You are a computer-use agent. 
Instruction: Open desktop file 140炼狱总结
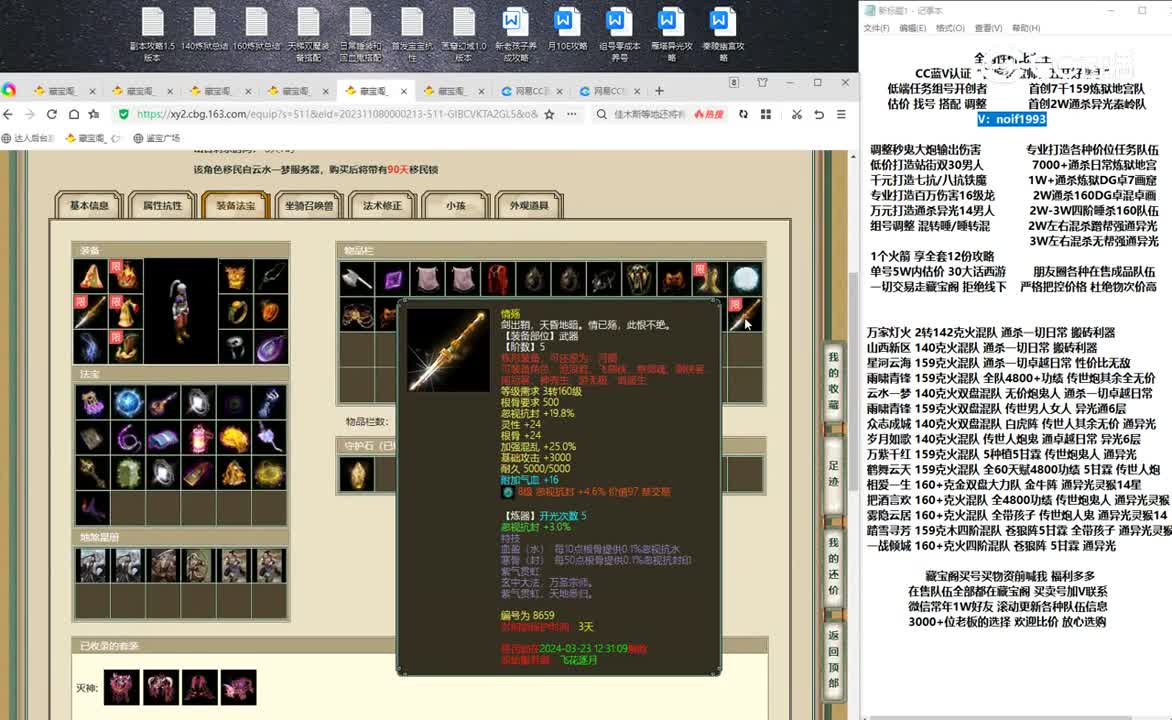[204, 34]
